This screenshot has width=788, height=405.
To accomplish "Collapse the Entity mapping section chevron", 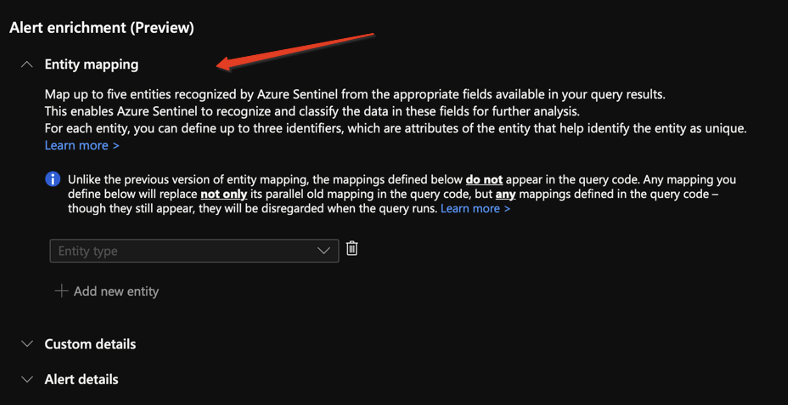I will 28,65.
